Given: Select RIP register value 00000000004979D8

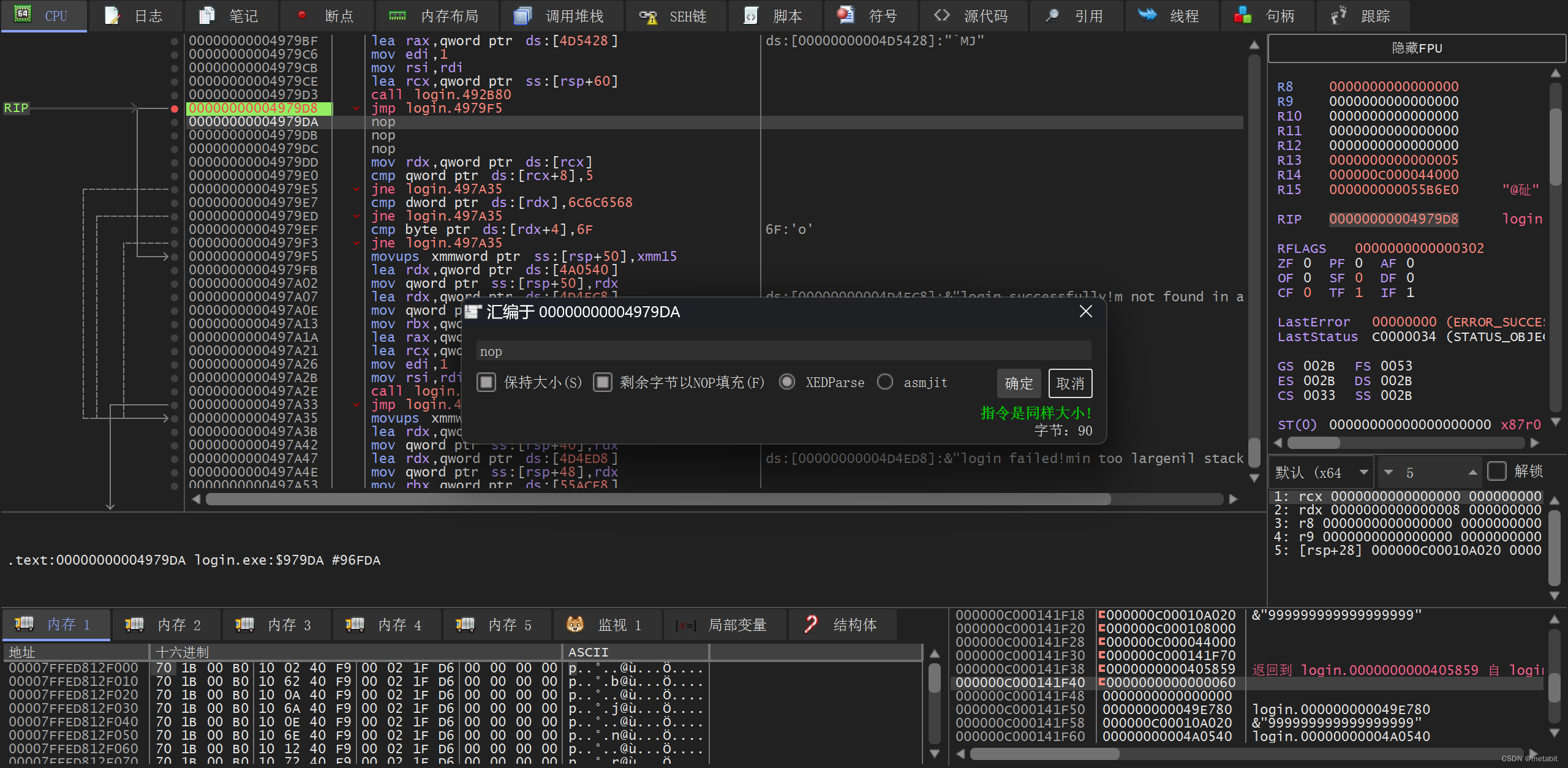Looking at the screenshot, I should tap(1393, 219).
